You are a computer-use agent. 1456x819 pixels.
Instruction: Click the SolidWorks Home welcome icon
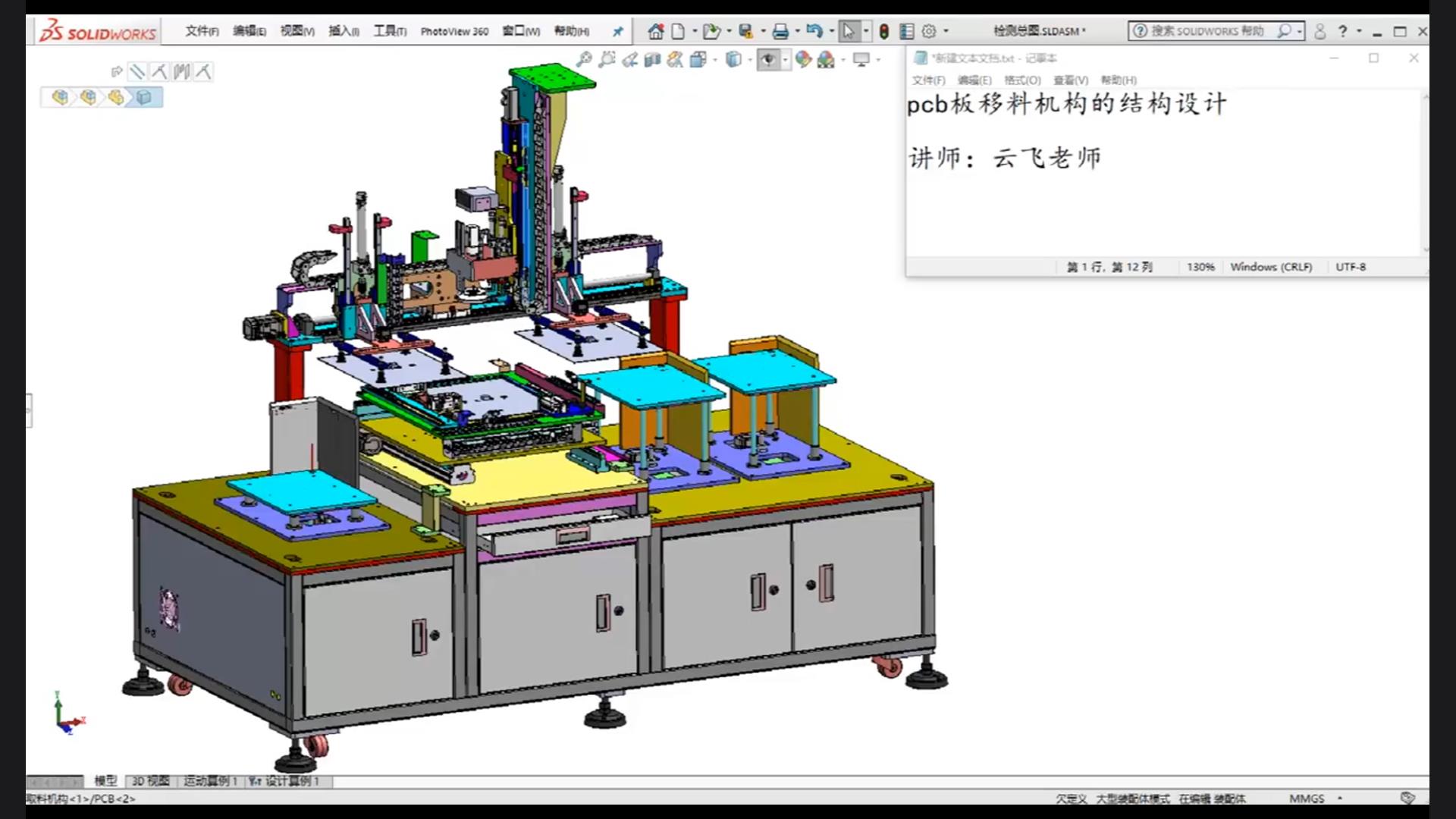[x=656, y=31]
